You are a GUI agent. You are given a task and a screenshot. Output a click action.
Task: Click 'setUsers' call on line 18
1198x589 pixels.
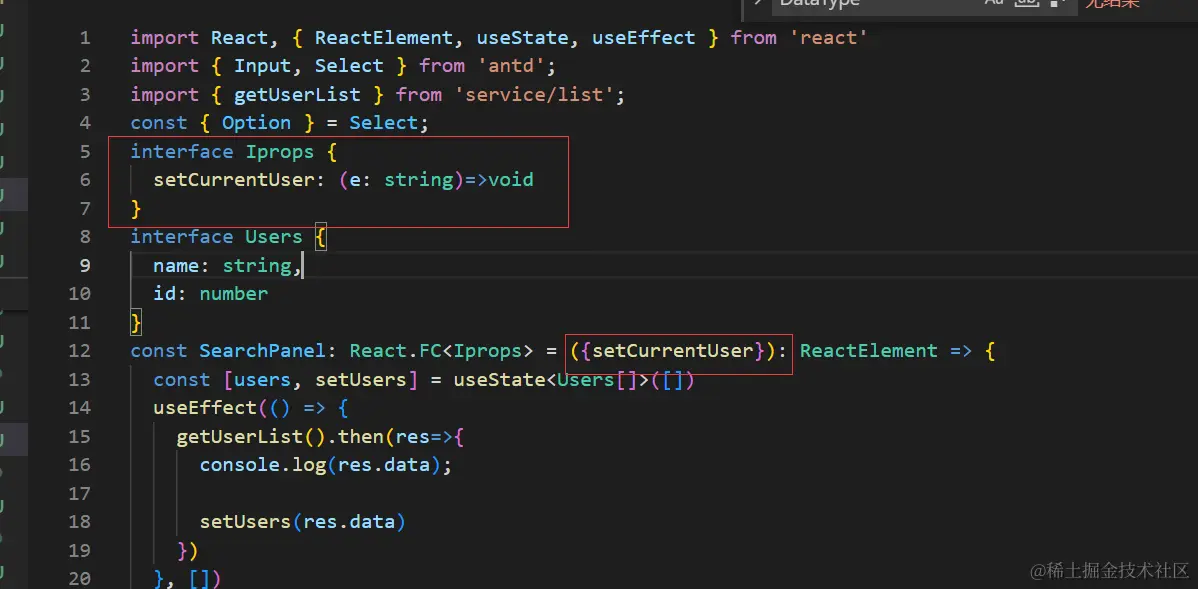pyautogui.click(x=245, y=522)
